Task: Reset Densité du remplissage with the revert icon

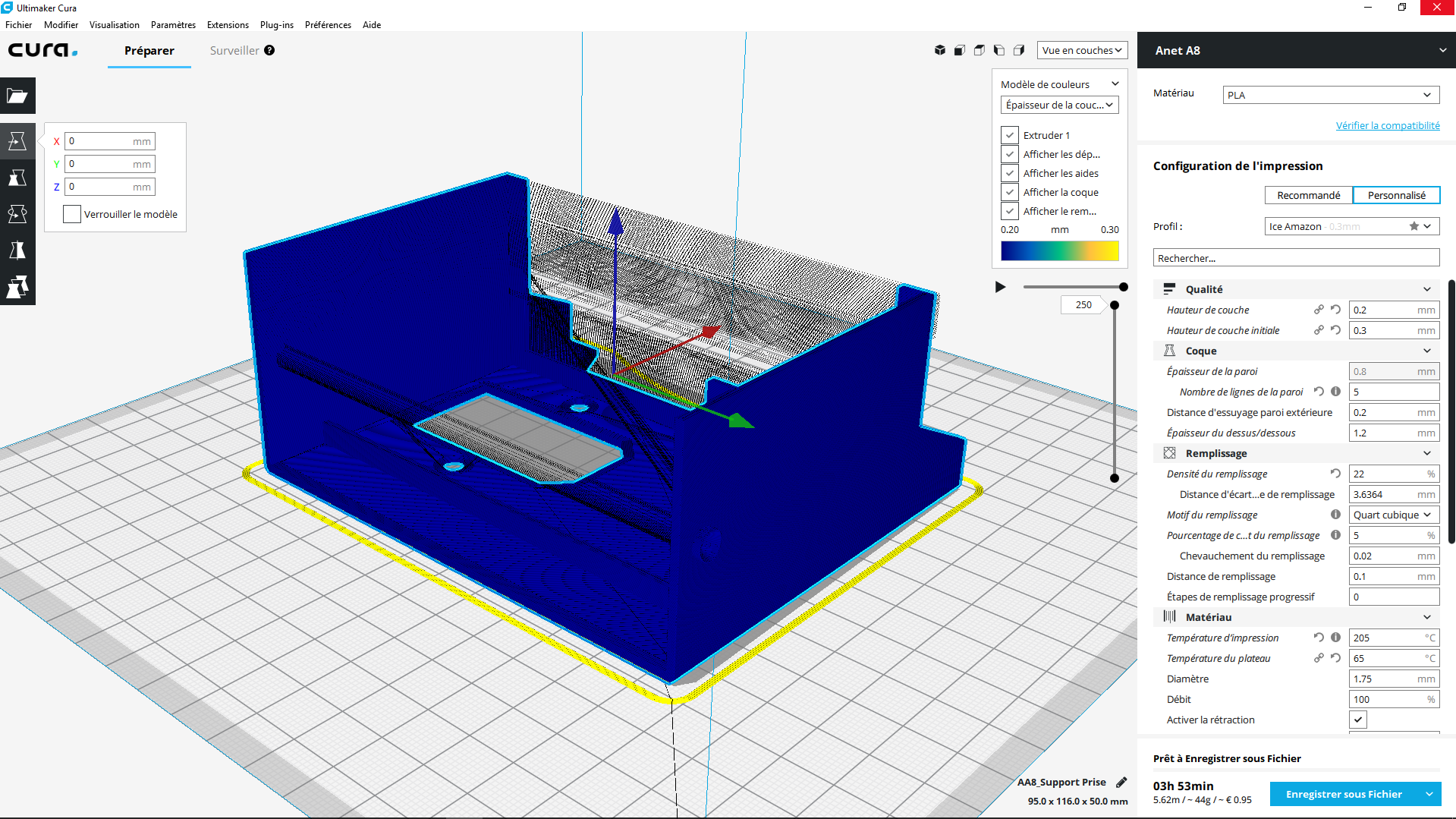Action: (1335, 474)
